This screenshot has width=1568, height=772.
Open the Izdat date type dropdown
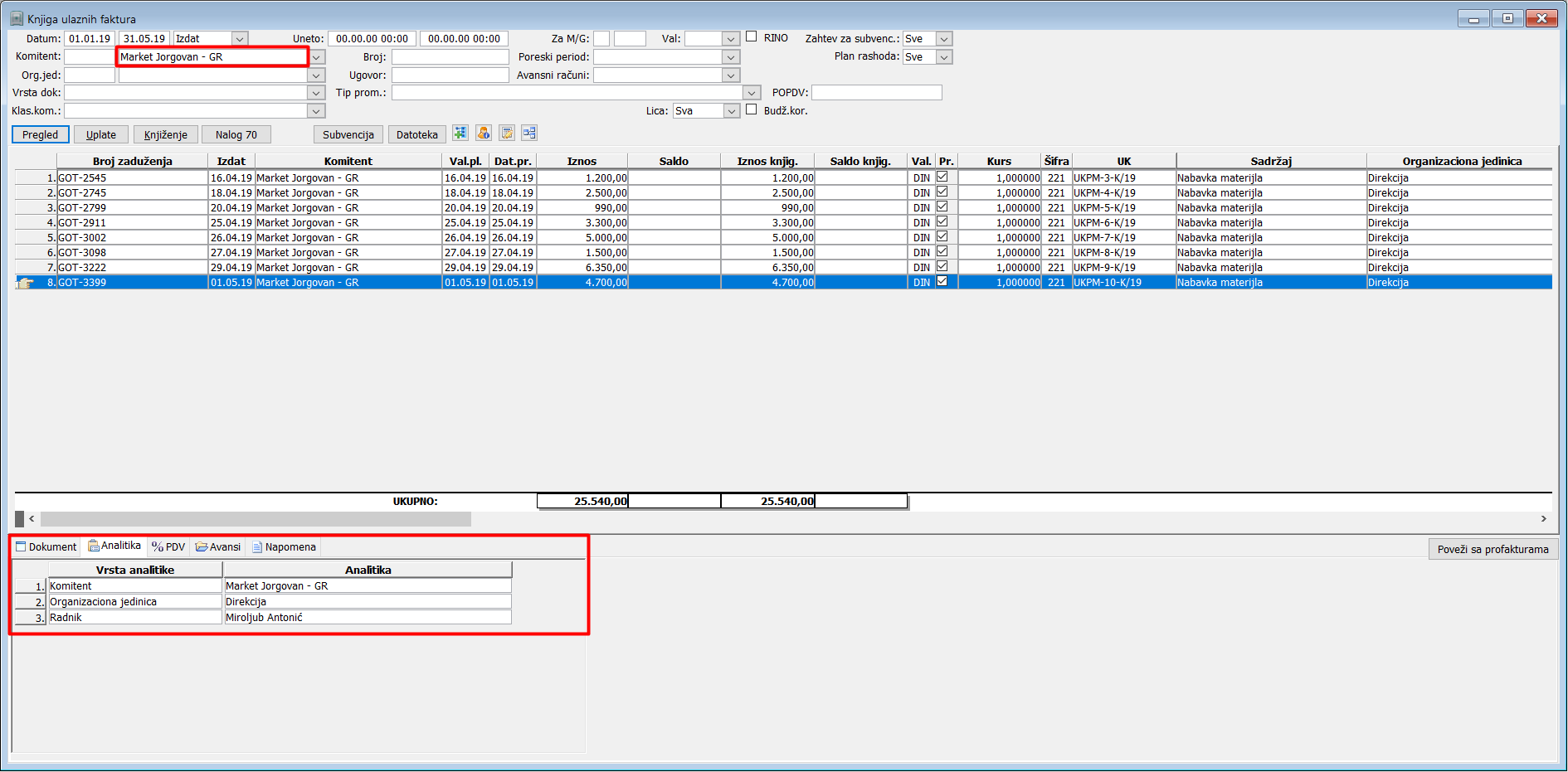240,39
